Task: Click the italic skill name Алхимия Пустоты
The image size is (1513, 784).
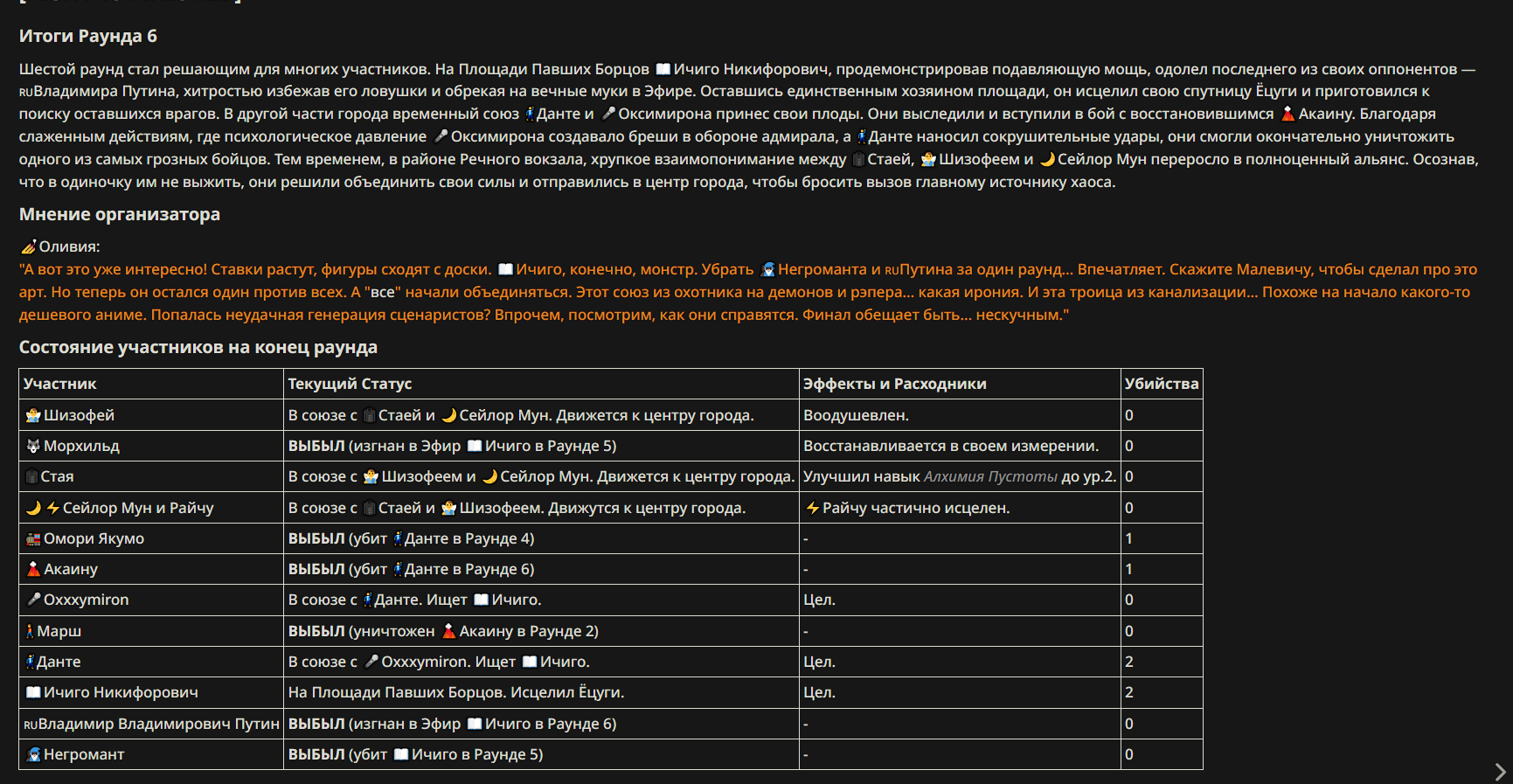Action: (990, 476)
